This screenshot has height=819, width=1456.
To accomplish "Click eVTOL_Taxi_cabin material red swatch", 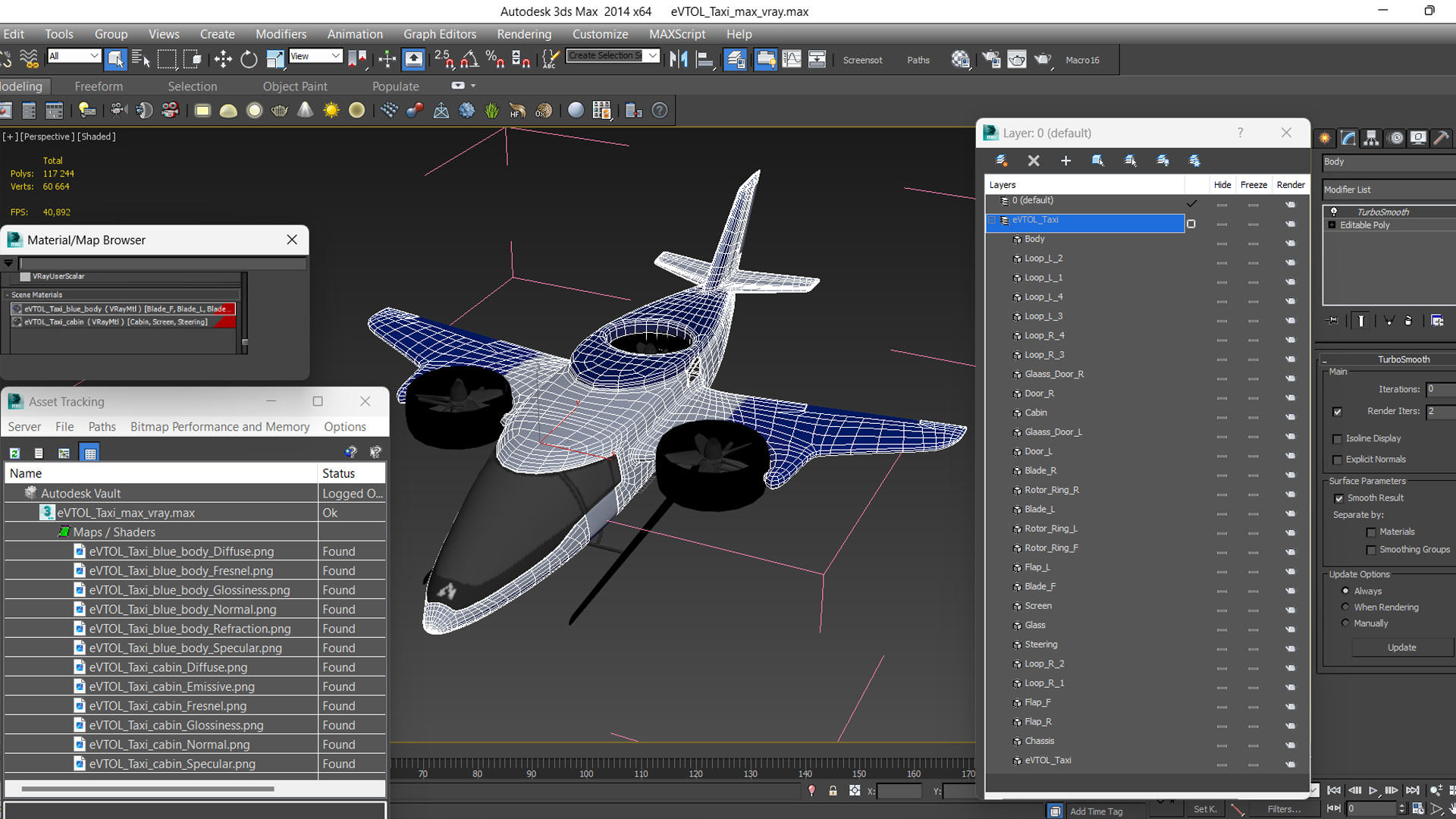I will pyautogui.click(x=225, y=322).
